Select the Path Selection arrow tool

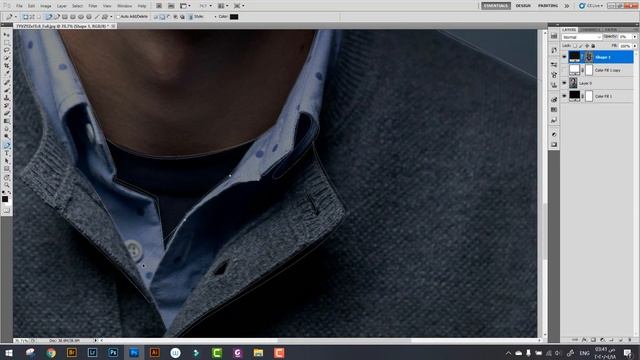click(7, 160)
